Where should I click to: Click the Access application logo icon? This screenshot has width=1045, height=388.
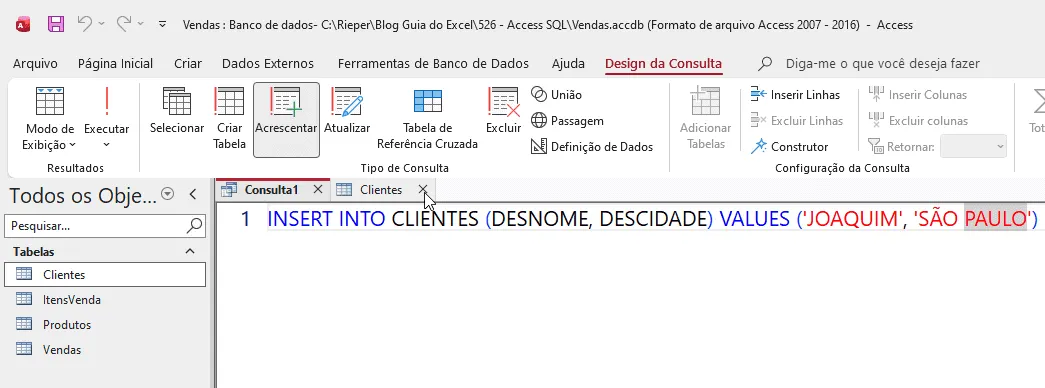coord(23,25)
